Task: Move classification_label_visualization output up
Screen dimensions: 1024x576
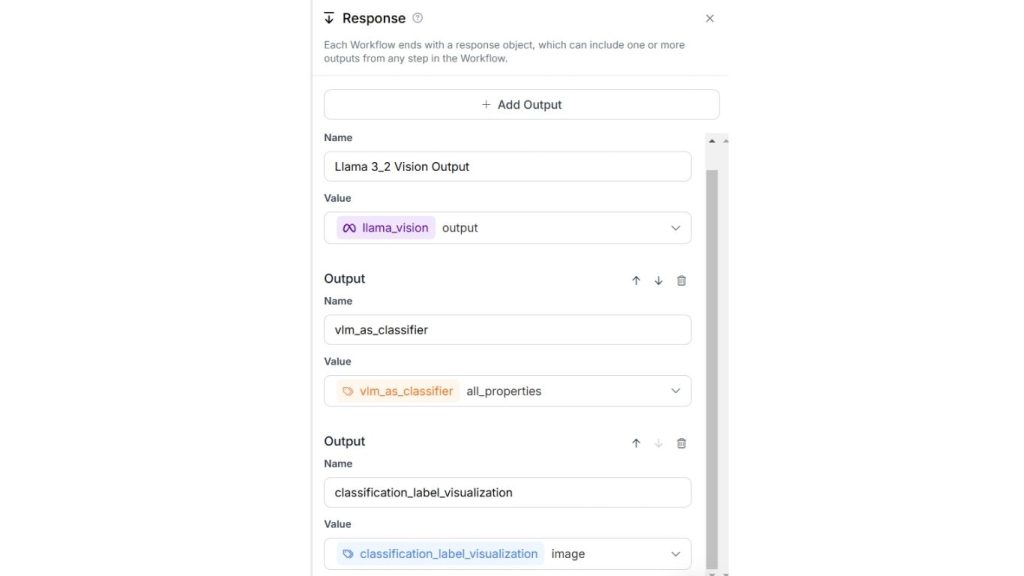Action: [x=636, y=443]
